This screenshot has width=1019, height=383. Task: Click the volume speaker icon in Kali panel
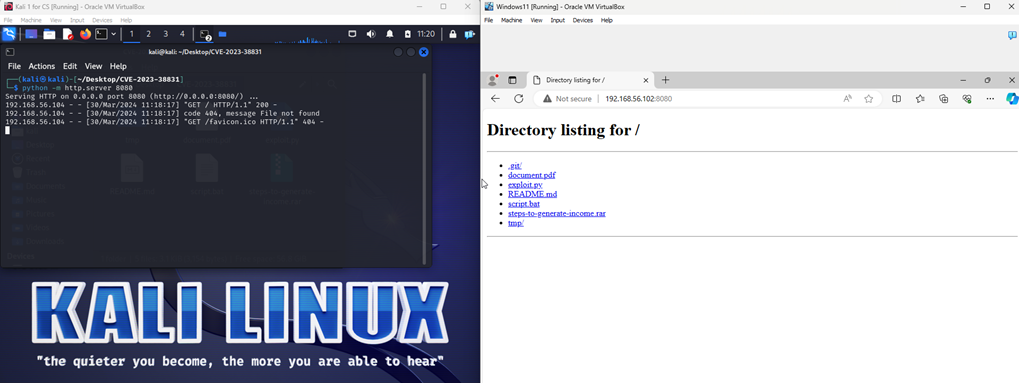pyautogui.click(x=371, y=34)
